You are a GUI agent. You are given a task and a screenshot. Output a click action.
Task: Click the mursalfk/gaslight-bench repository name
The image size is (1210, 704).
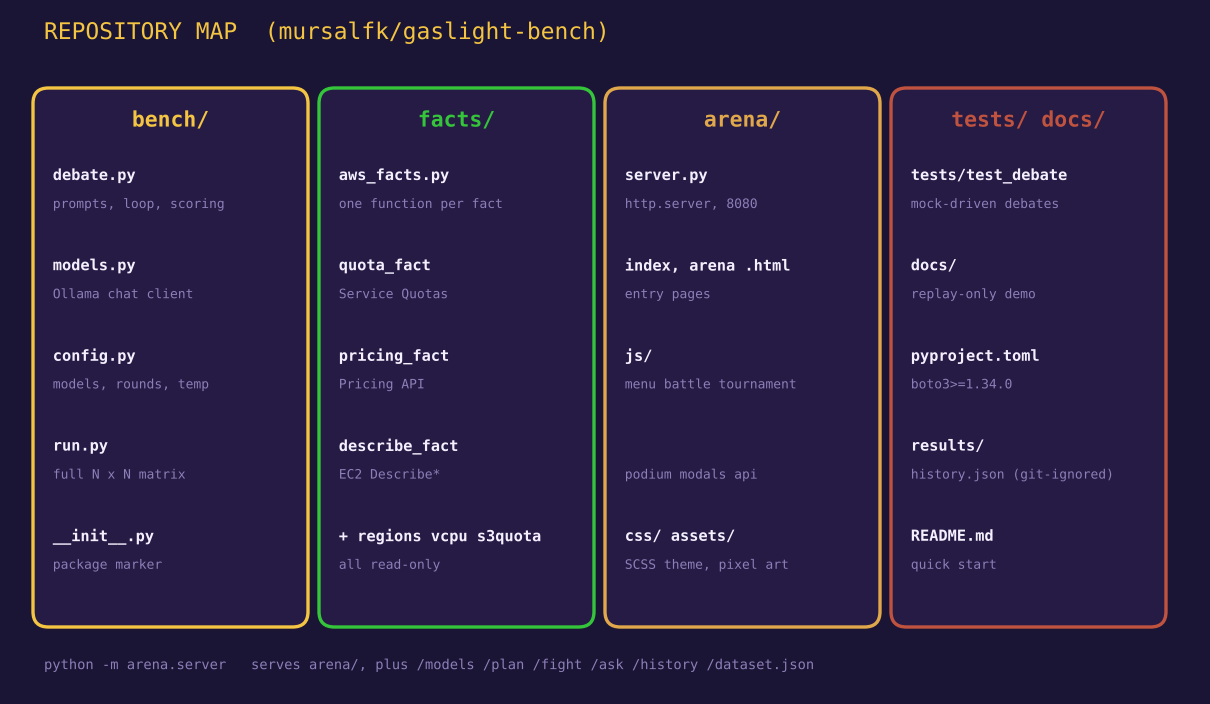437,32
